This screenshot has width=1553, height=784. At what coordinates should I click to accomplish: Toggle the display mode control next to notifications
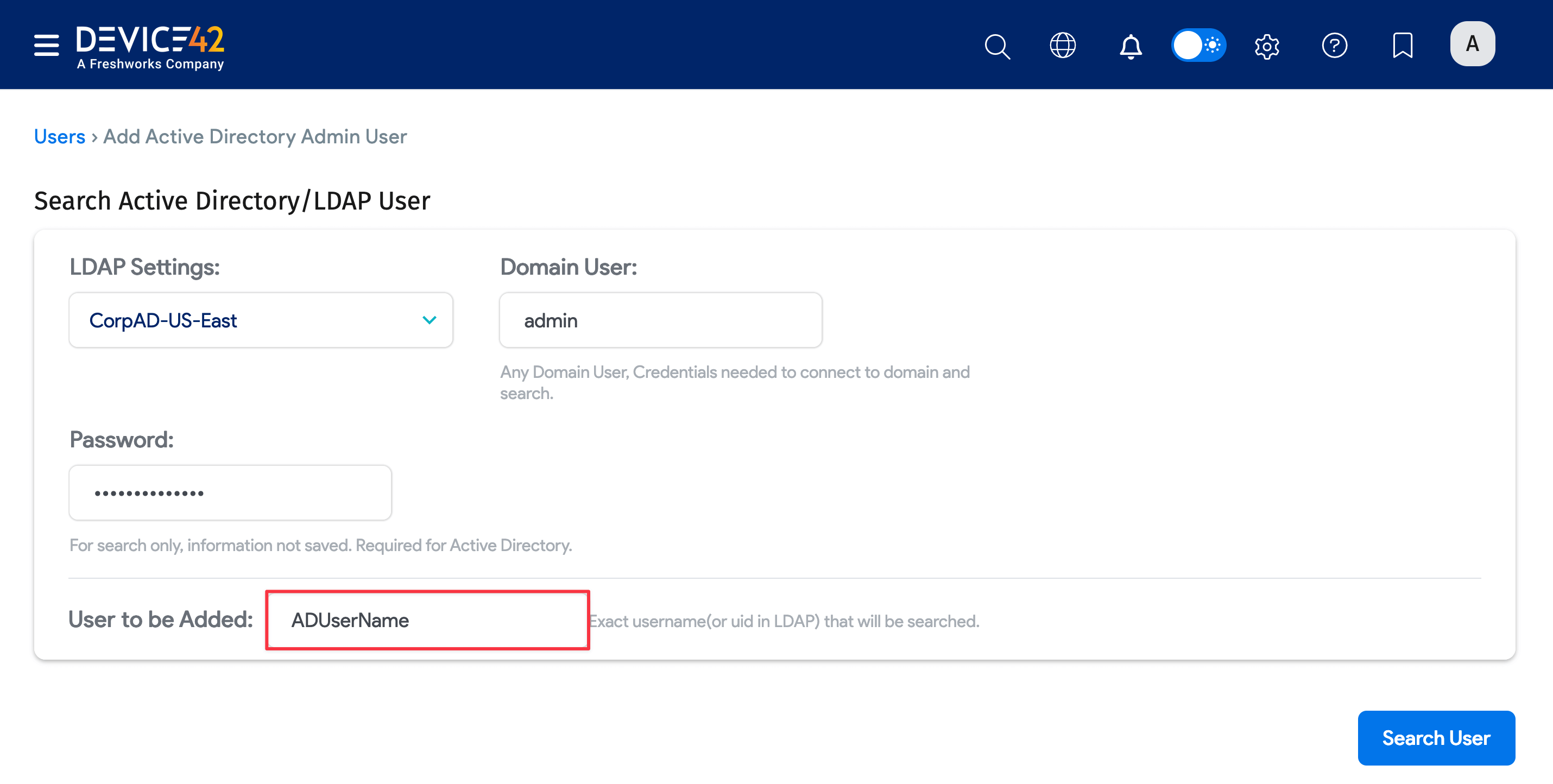point(1200,45)
